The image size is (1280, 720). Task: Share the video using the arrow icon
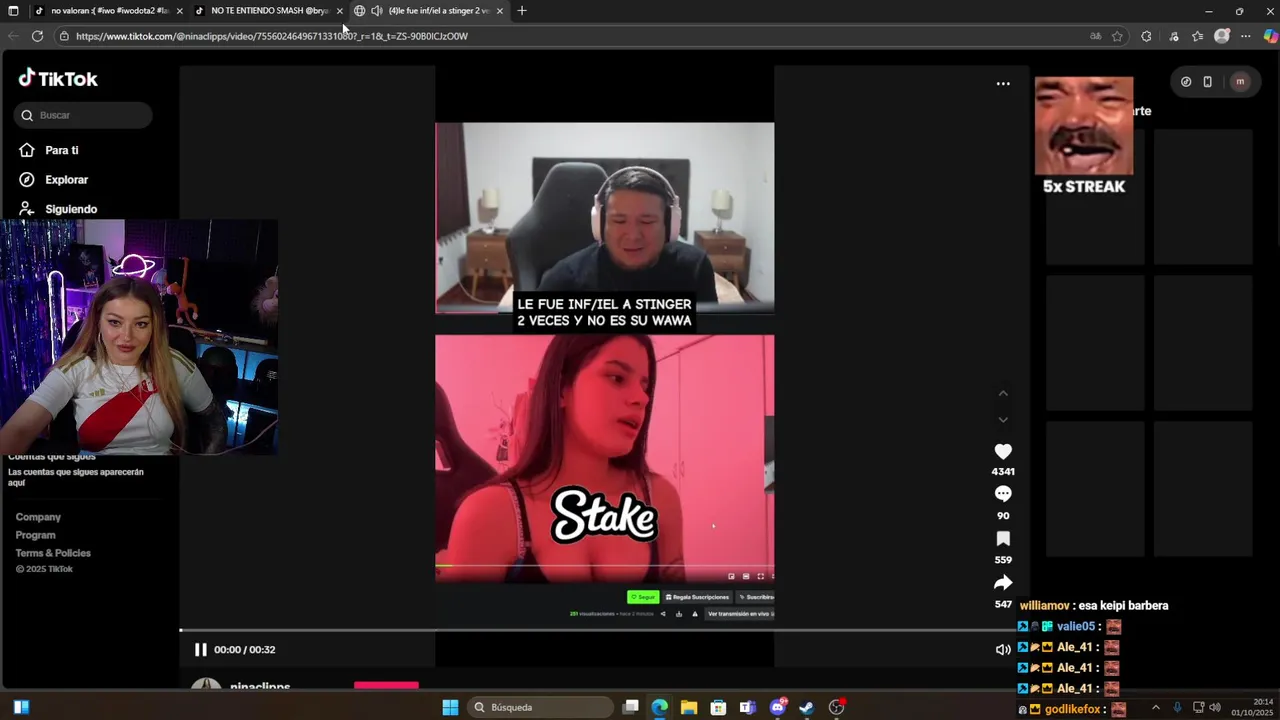click(1003, 583)
